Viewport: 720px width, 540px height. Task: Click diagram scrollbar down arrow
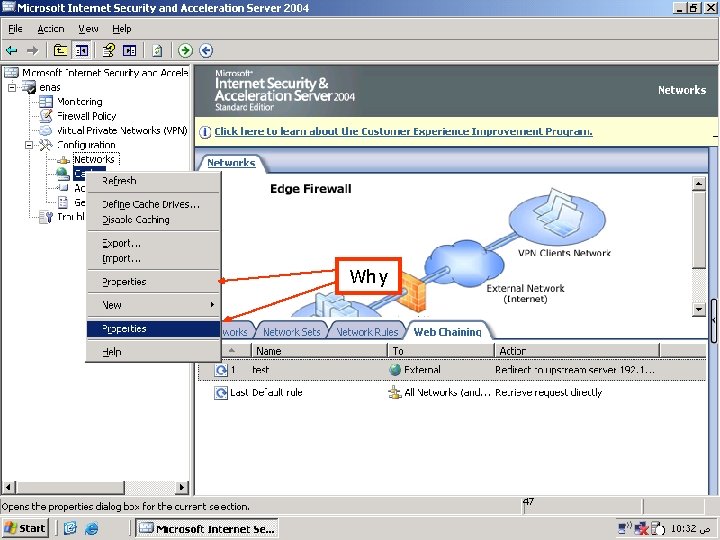click(x=698, y=309)
